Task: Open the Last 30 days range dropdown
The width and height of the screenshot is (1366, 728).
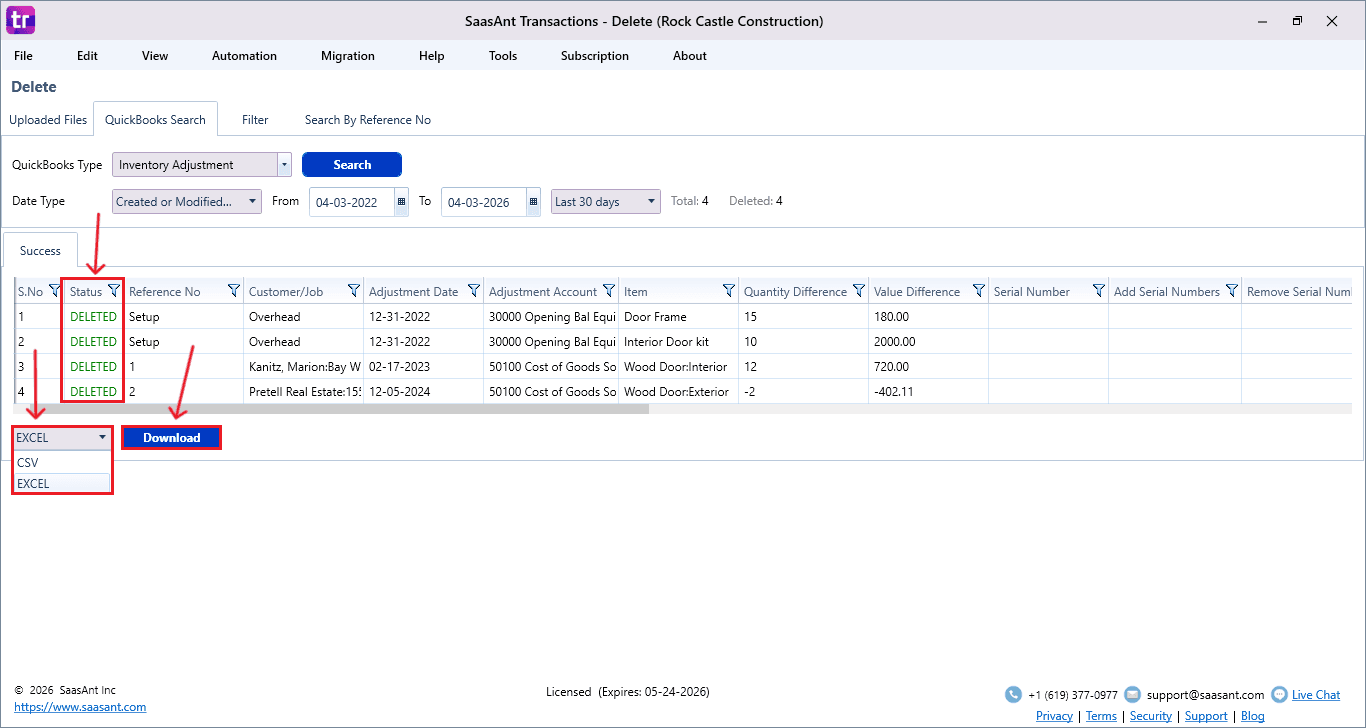Action: click(606, 202)
